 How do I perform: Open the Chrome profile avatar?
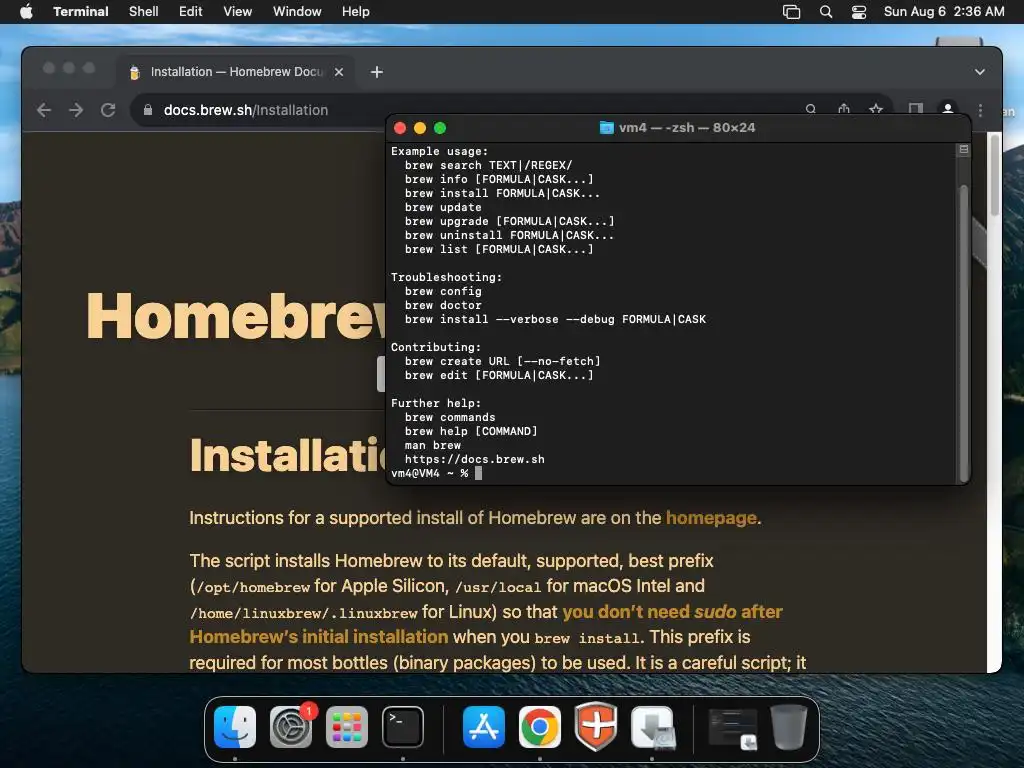tap(948, 109)
